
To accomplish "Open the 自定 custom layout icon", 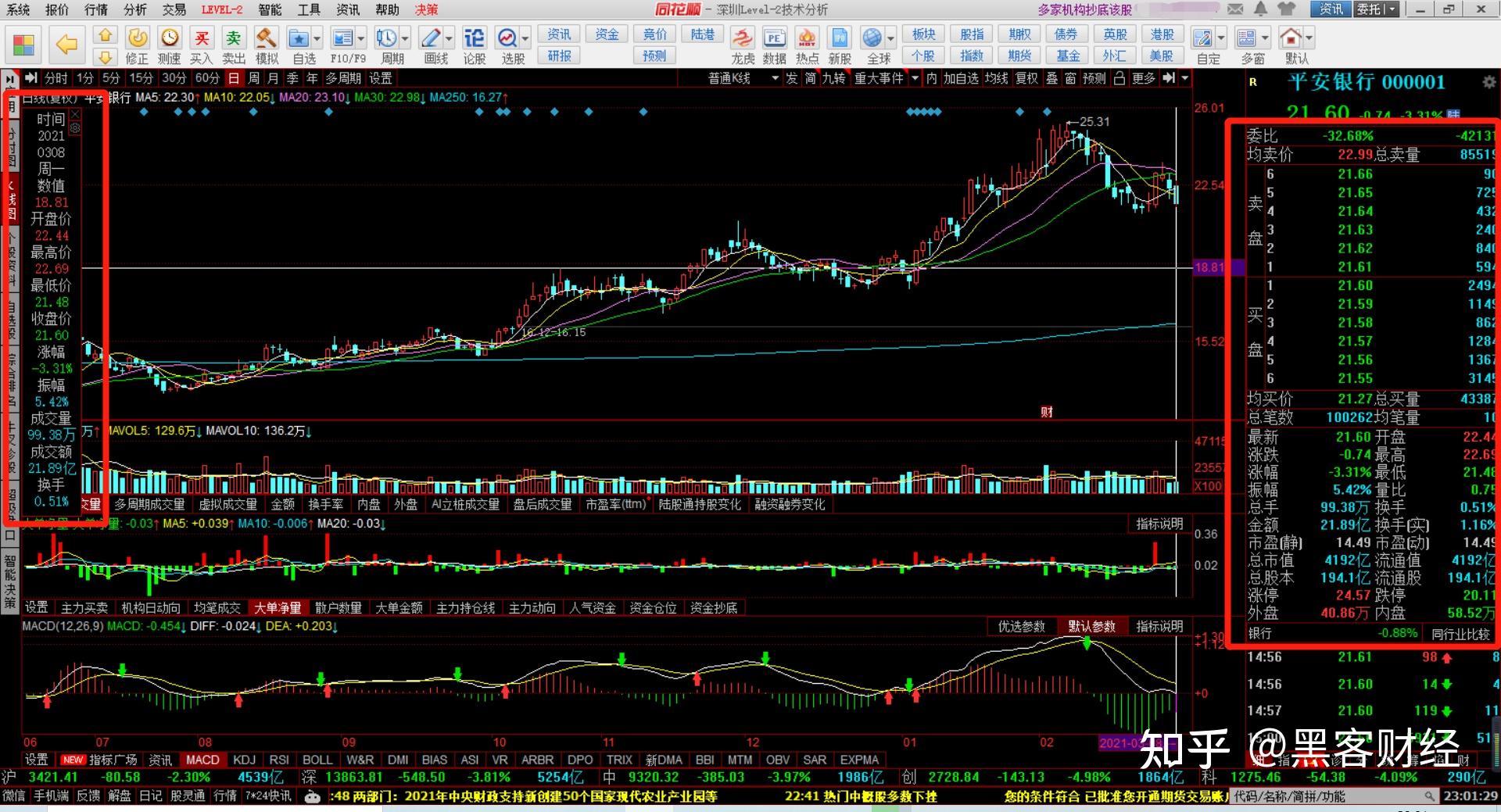I will [1205, 46].
